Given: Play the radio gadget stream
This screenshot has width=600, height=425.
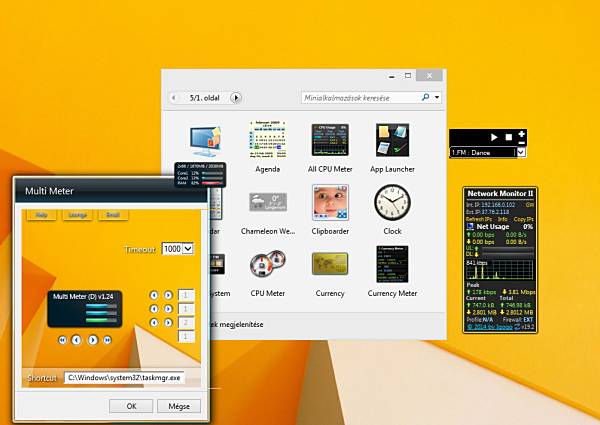Looking at the screenshot, I should (x=494, y=137).
